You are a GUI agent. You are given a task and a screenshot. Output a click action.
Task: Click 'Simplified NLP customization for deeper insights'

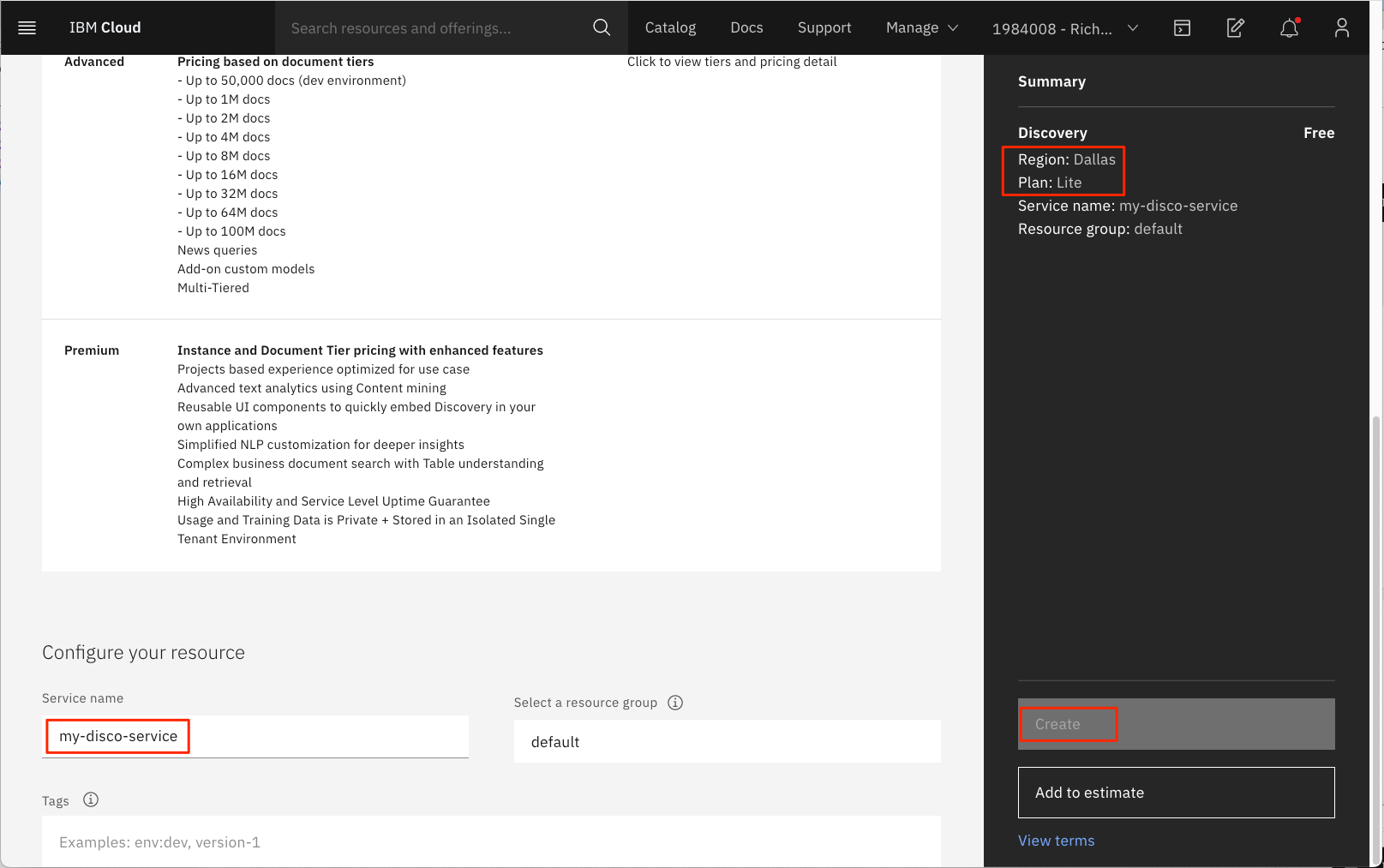[x=321, y=445]
